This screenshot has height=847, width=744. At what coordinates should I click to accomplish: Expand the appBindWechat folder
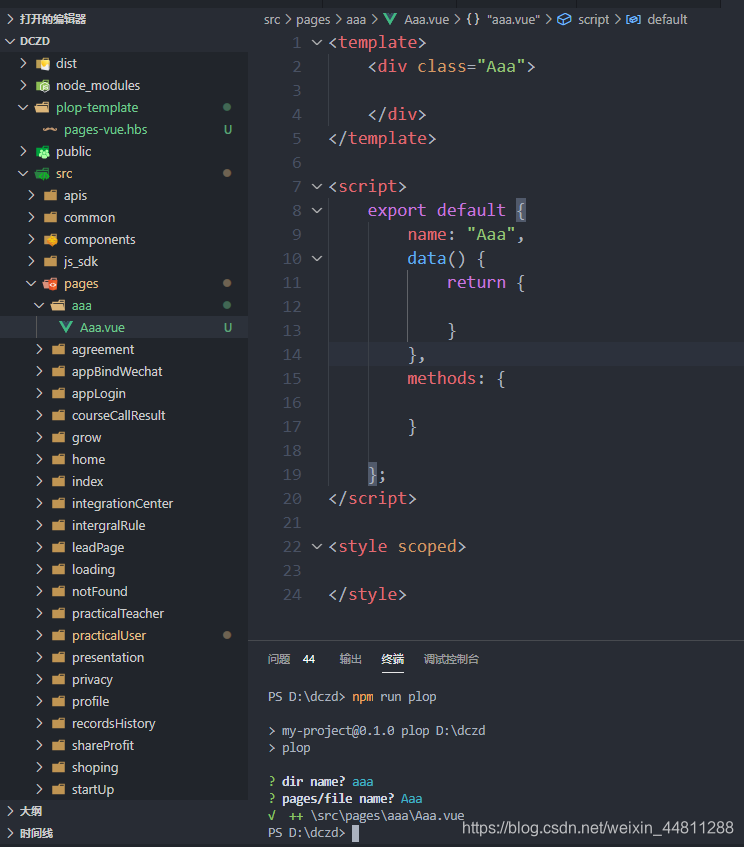click(x=39, y=371)
